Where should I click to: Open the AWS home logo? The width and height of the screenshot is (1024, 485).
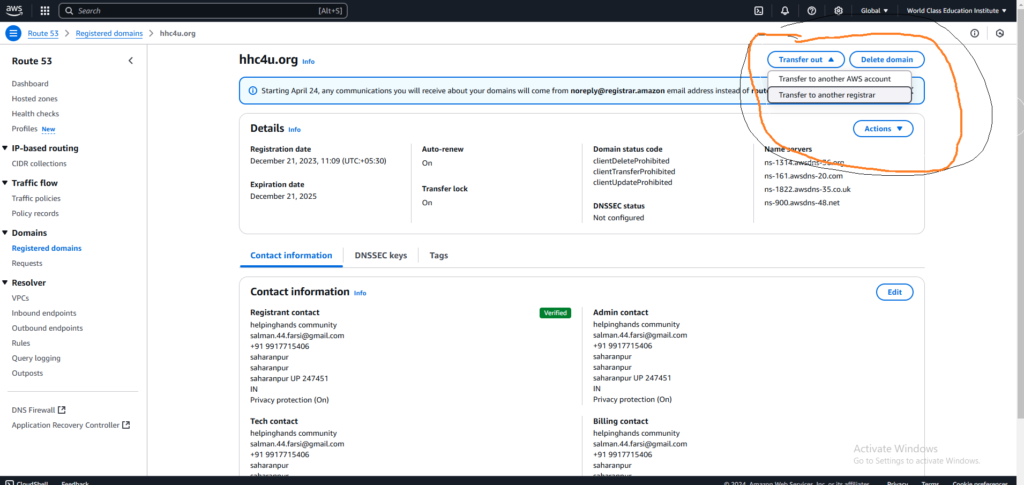point(14,10)
